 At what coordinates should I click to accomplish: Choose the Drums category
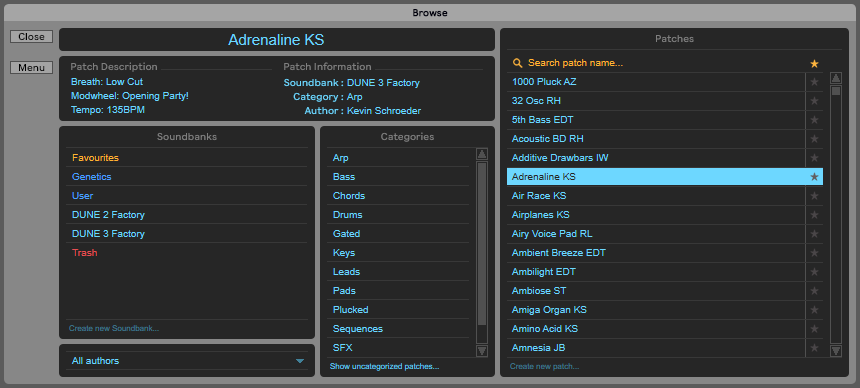(398, 215)
